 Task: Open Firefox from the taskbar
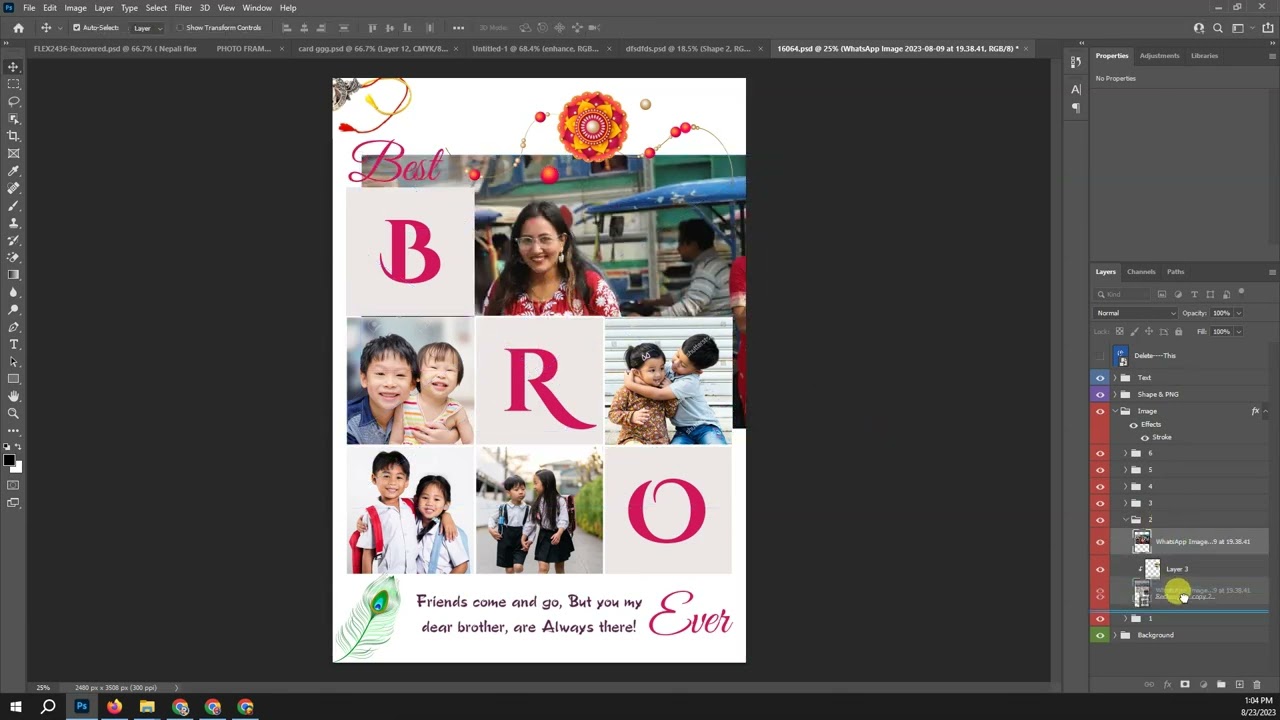pyautogui.click(x=114, y=707)
